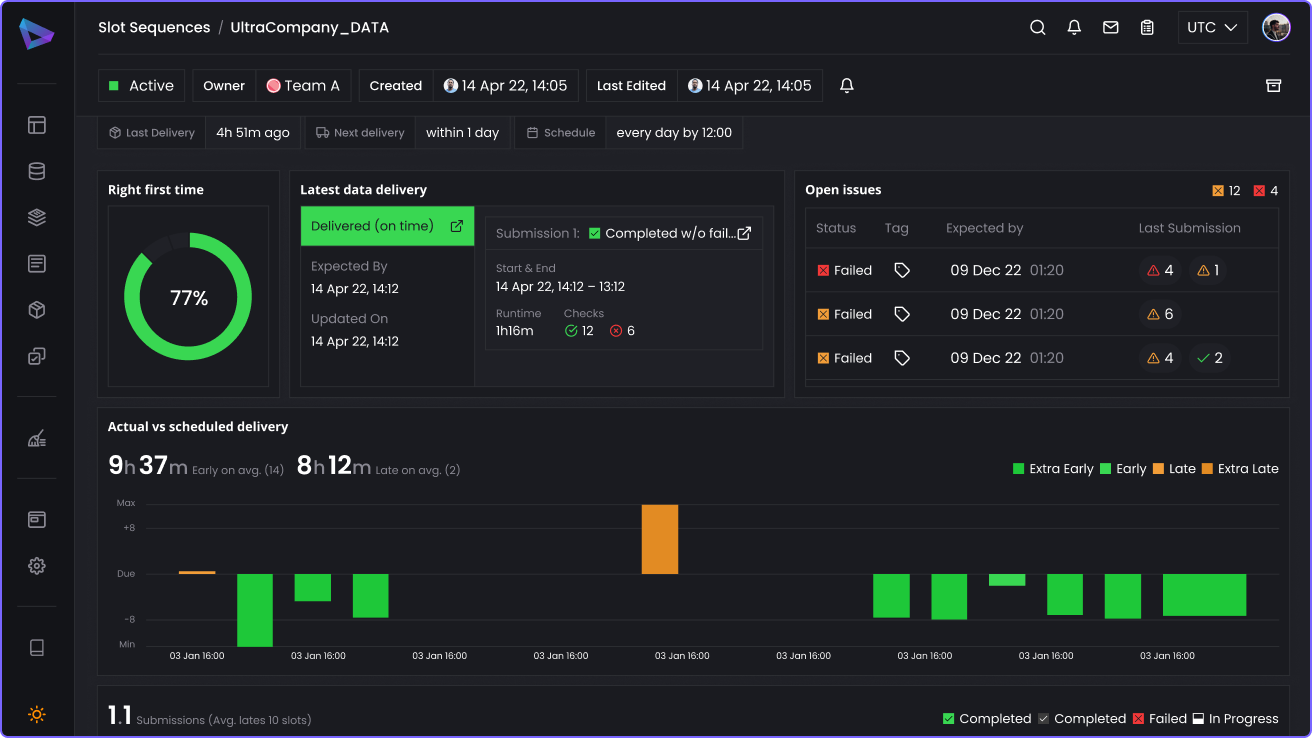Toggle the sun light-mode icon
Screen dimensions: 1312x738
point(37,715)
